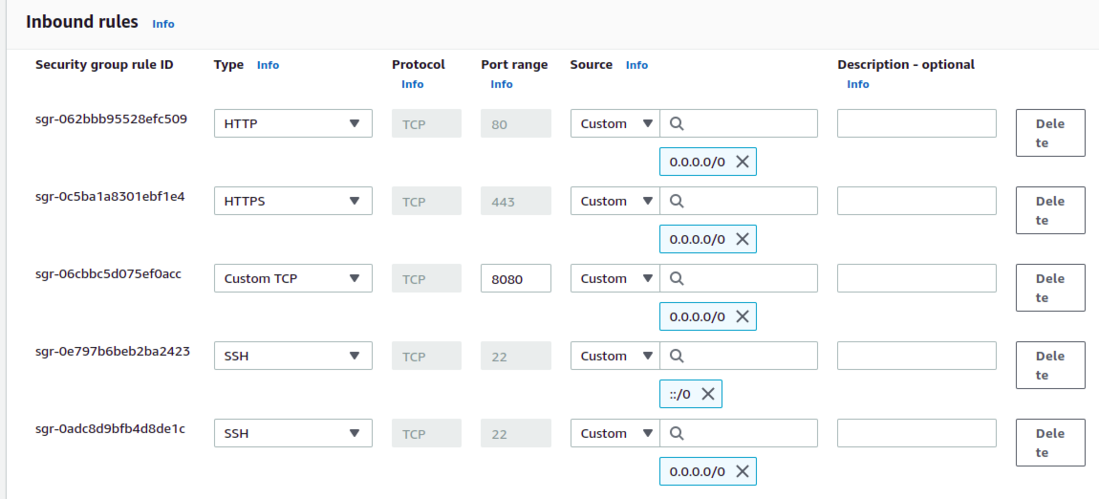The image size is (1099, 499).
Task: Remove 0.0.0.0/0 chip from HTTP rule
Action: (x=742, y=162)
